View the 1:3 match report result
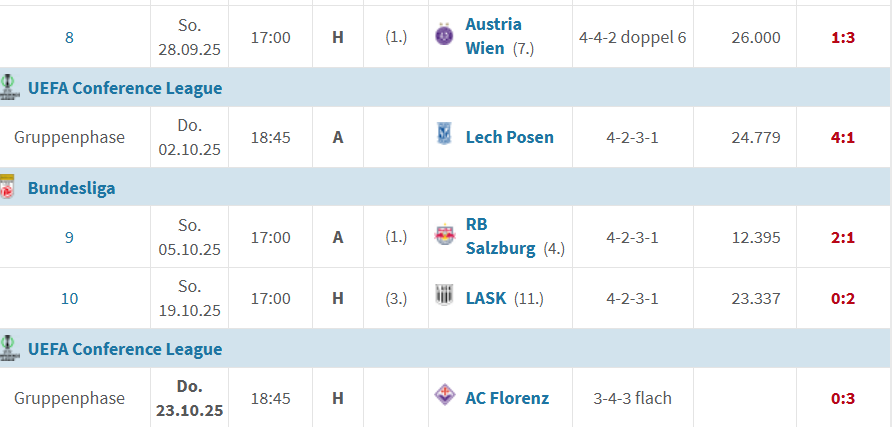892x427 pixels. [x=843, y=37]
